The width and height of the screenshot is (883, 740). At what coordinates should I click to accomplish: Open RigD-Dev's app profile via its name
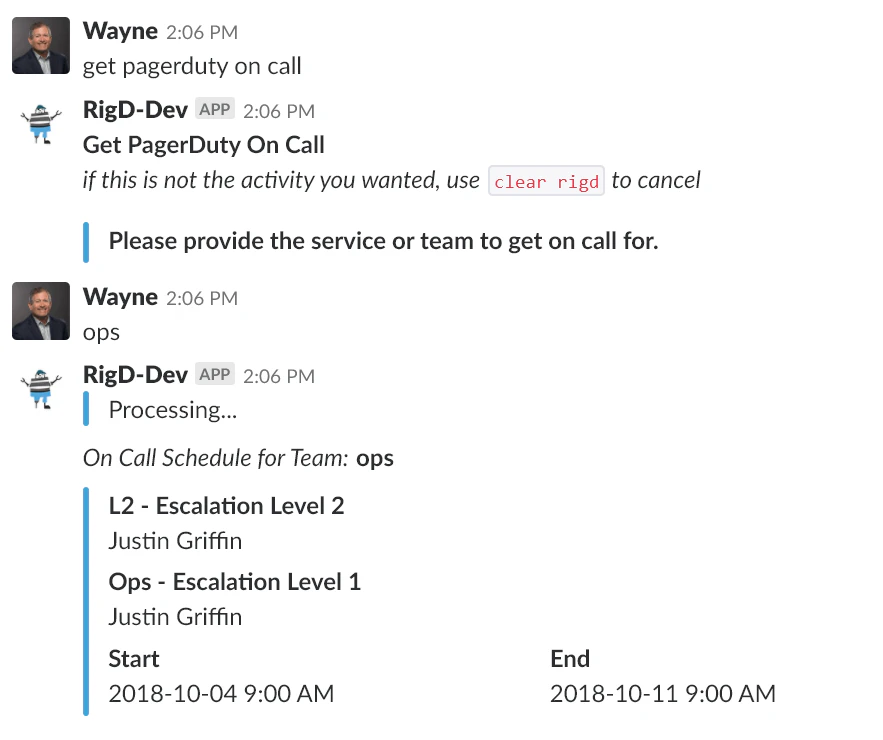tap(134, 109)
